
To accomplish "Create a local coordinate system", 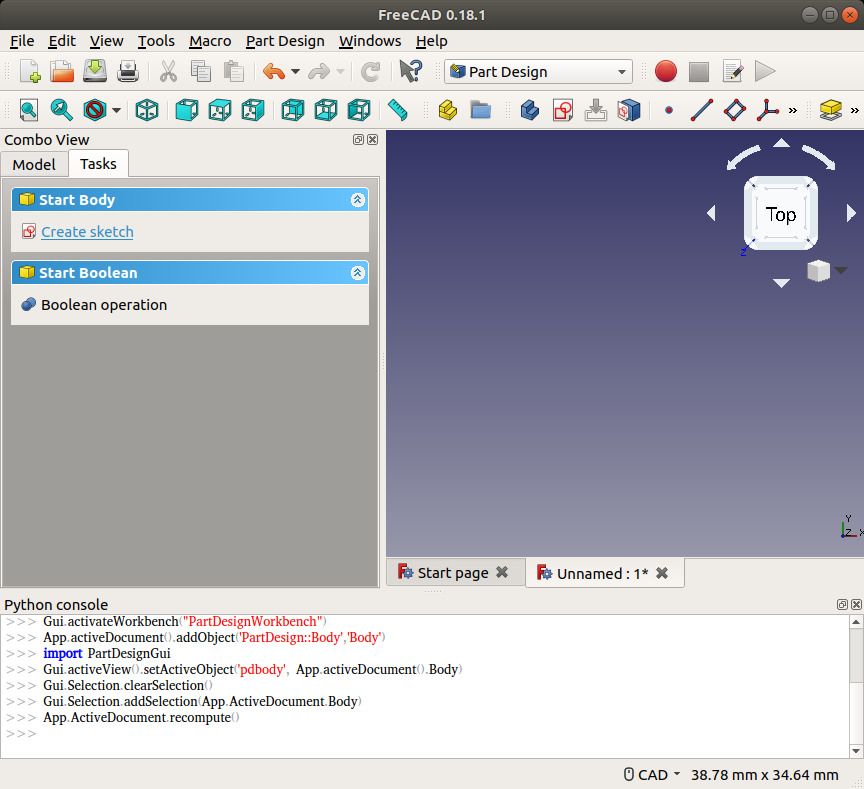I will tap(767, 110).
